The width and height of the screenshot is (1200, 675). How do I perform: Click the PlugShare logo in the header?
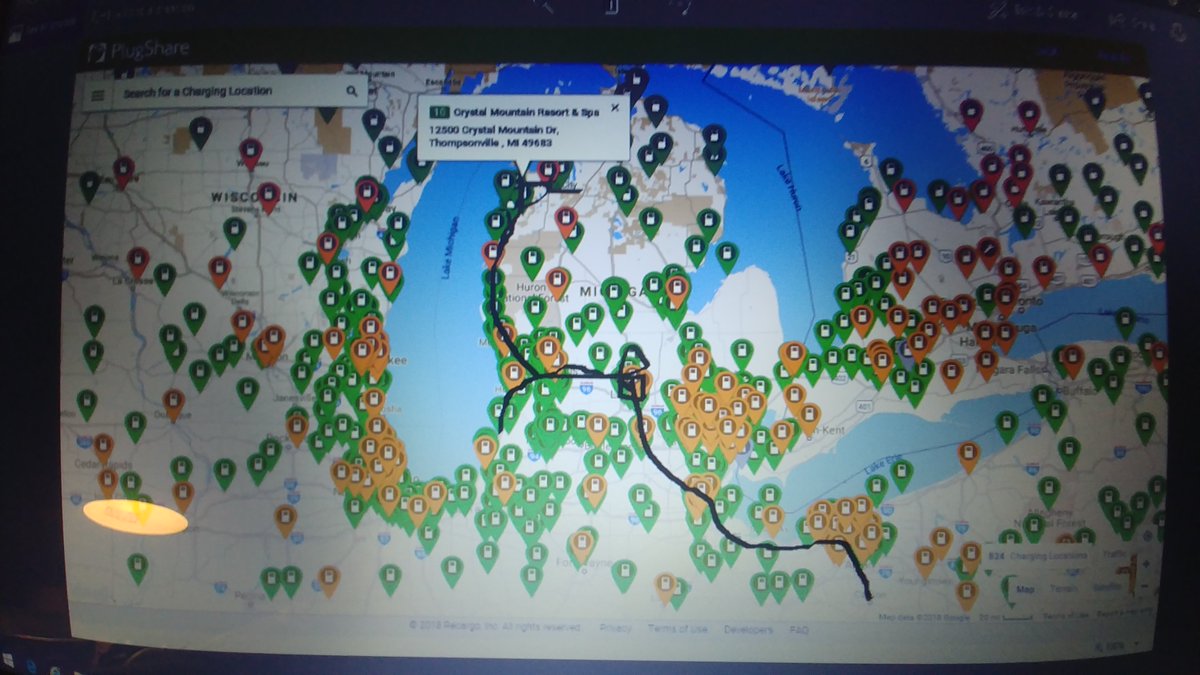coord(140,47)
